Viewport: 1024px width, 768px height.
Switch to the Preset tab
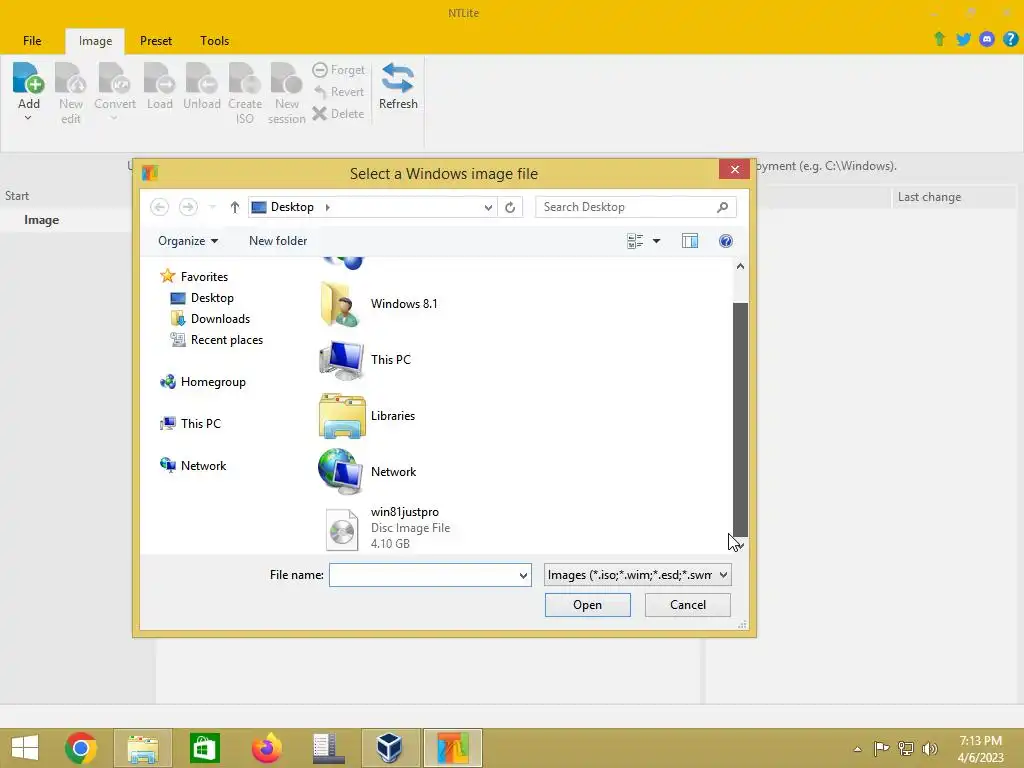(156, 40)
